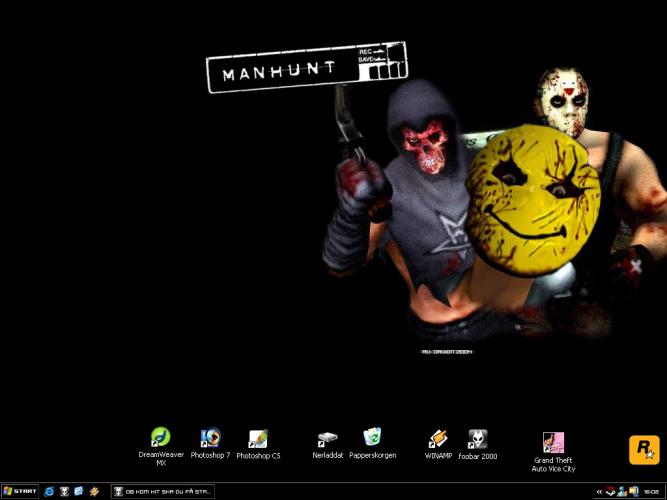Image resolution: width=667 pixels, height=500 pixels.
Task: Open the Start menu
Action: (20, 491)
